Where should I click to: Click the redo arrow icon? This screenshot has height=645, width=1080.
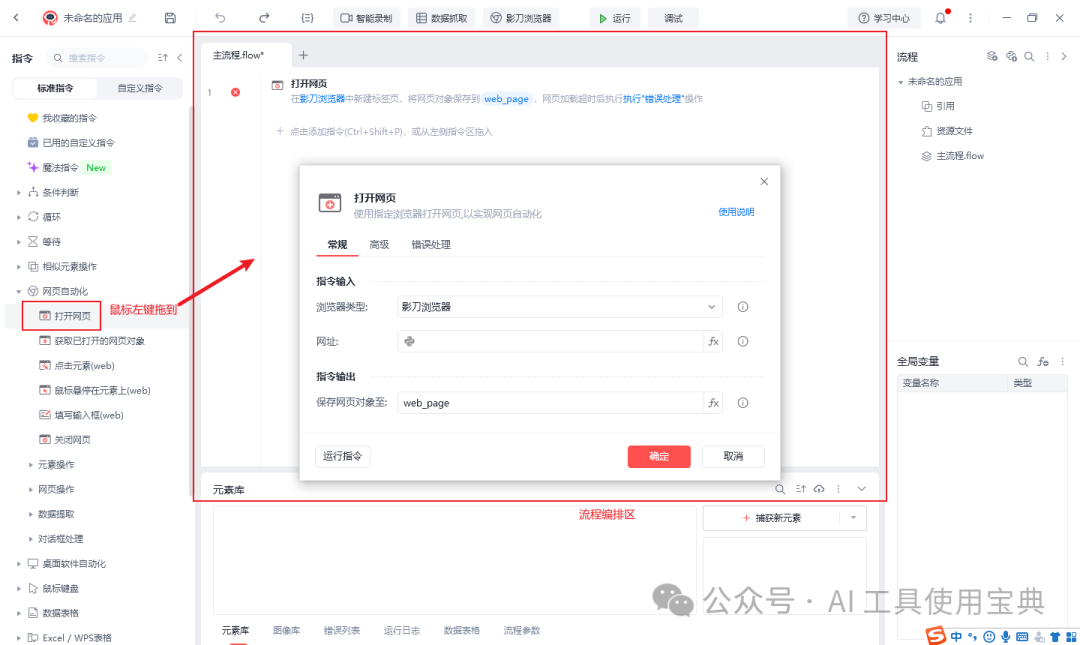click(x=264, y=18)
